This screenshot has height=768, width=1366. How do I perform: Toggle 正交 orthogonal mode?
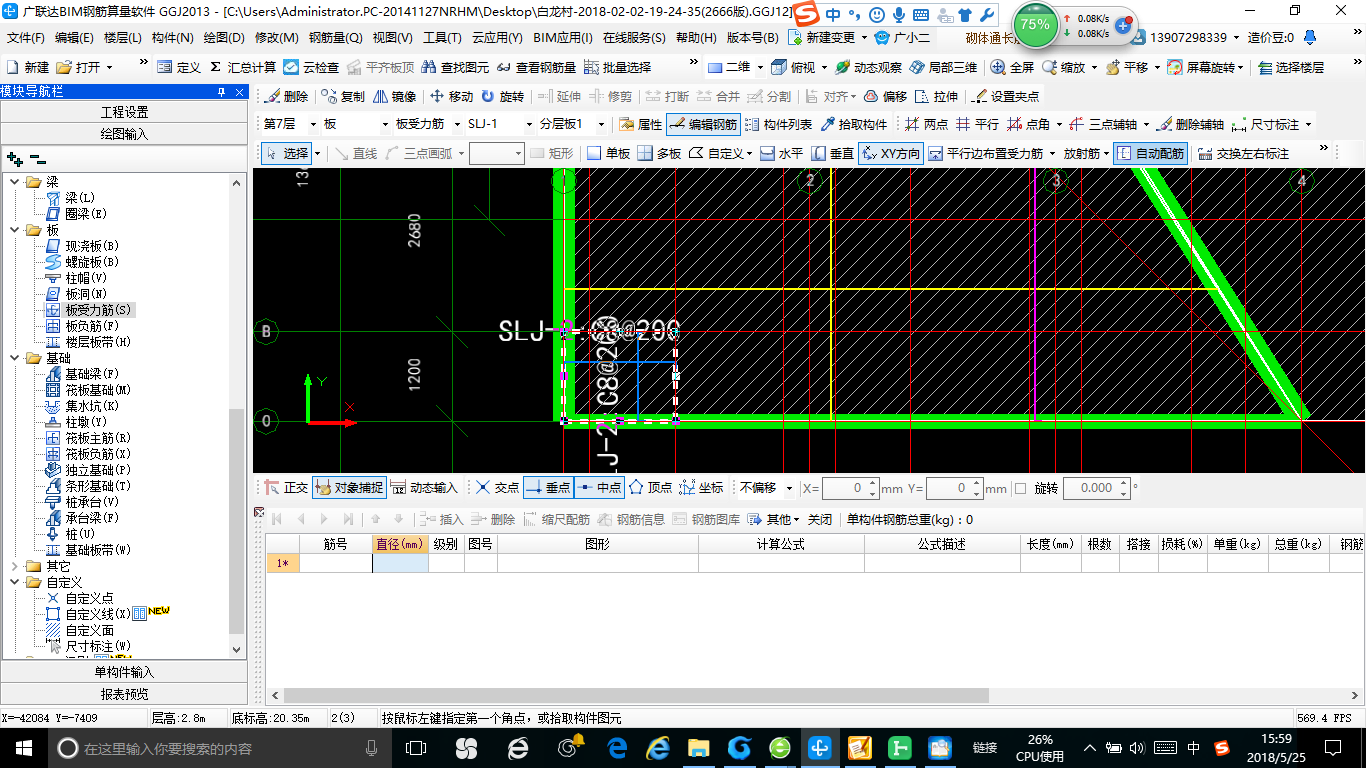point(286,487)
